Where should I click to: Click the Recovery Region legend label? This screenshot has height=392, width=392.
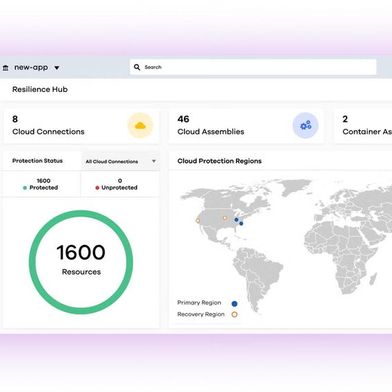[x=201, y=314]
